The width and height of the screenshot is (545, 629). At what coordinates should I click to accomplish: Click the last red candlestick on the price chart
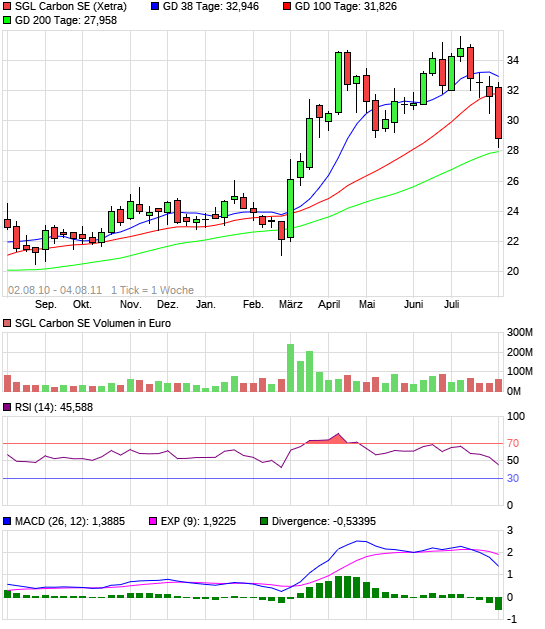(498, 113)
